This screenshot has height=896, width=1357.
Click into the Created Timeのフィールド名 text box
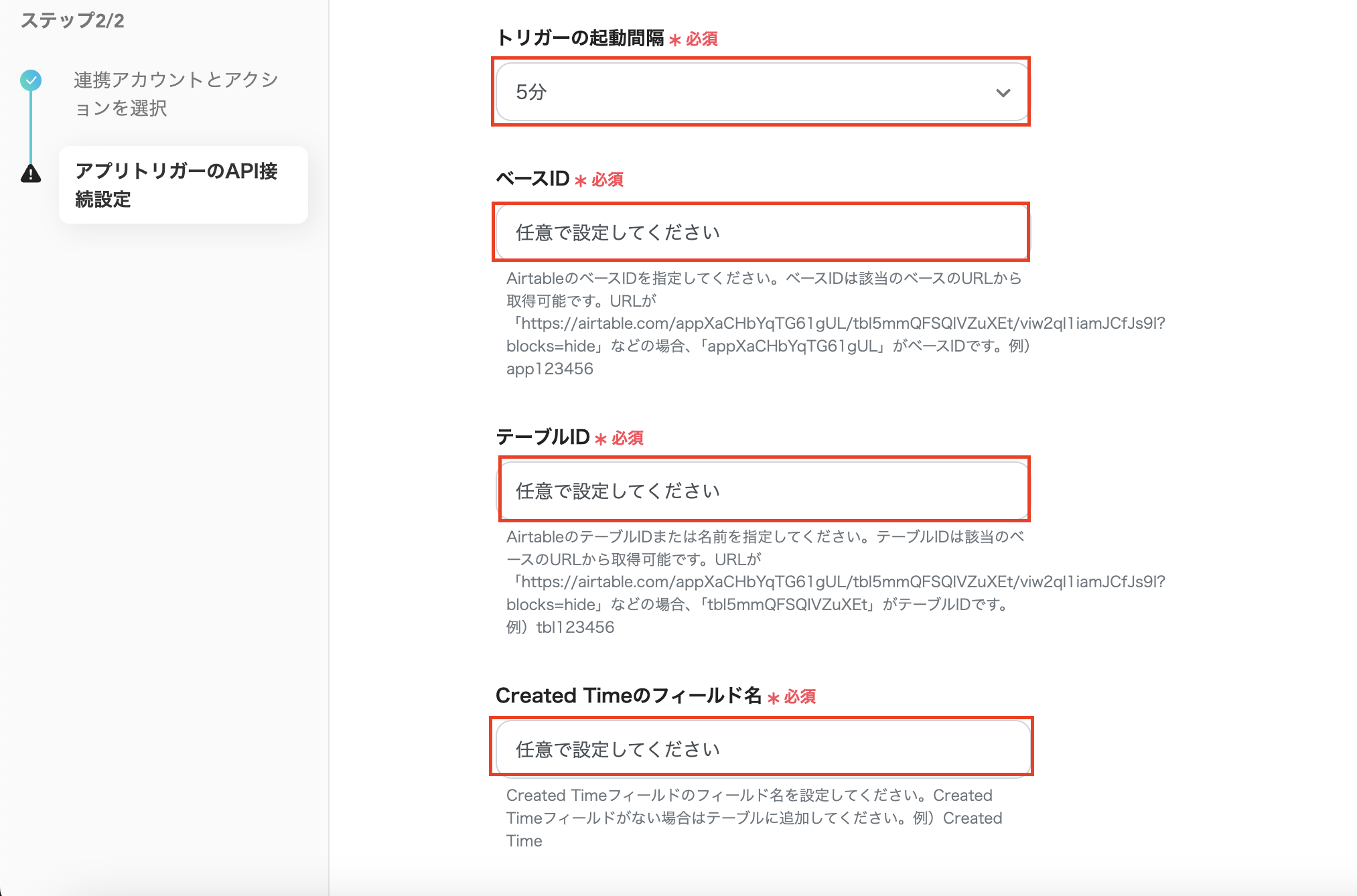click(762, 749)
